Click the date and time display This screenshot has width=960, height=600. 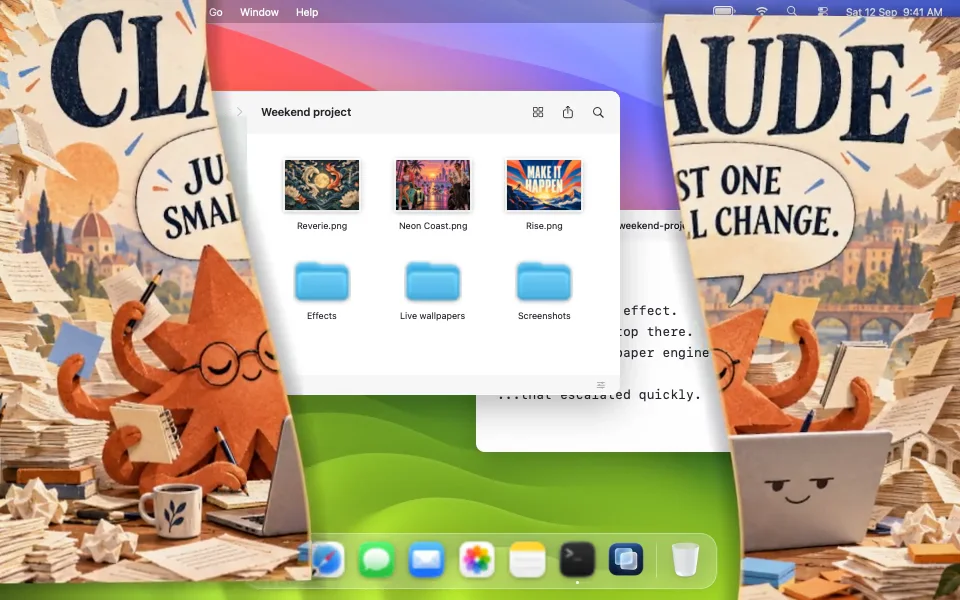(894, 12)
